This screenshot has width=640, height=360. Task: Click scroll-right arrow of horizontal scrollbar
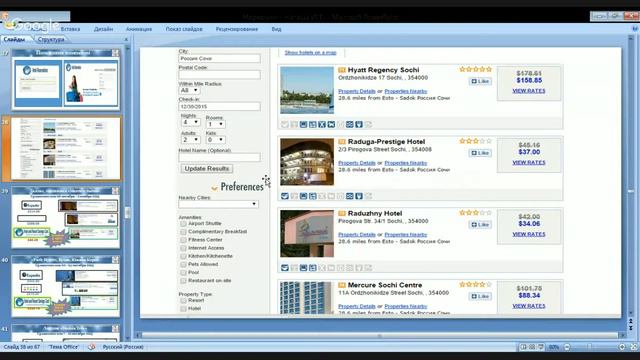coord(622,336)
